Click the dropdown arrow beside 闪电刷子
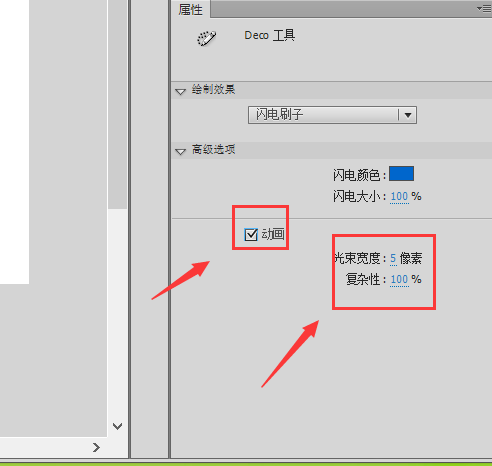The height and width of the screenshot is (466, 492). [408, 115]
